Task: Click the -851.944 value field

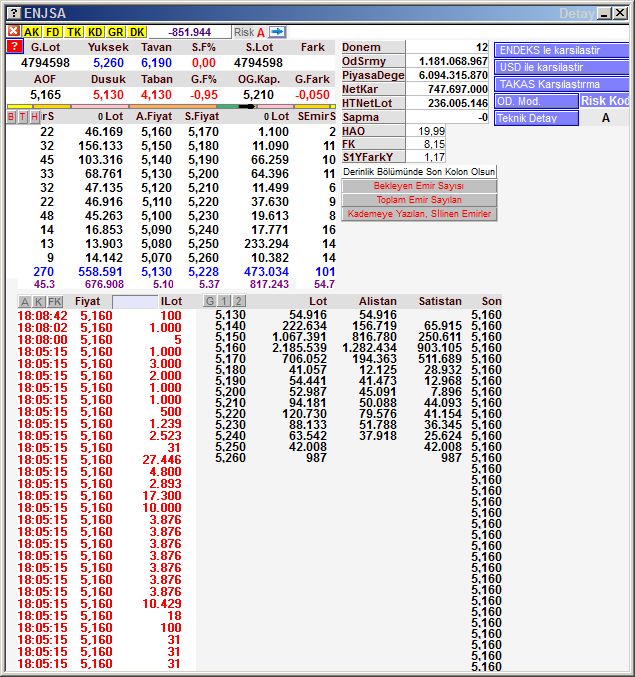Action: (190, 32)
